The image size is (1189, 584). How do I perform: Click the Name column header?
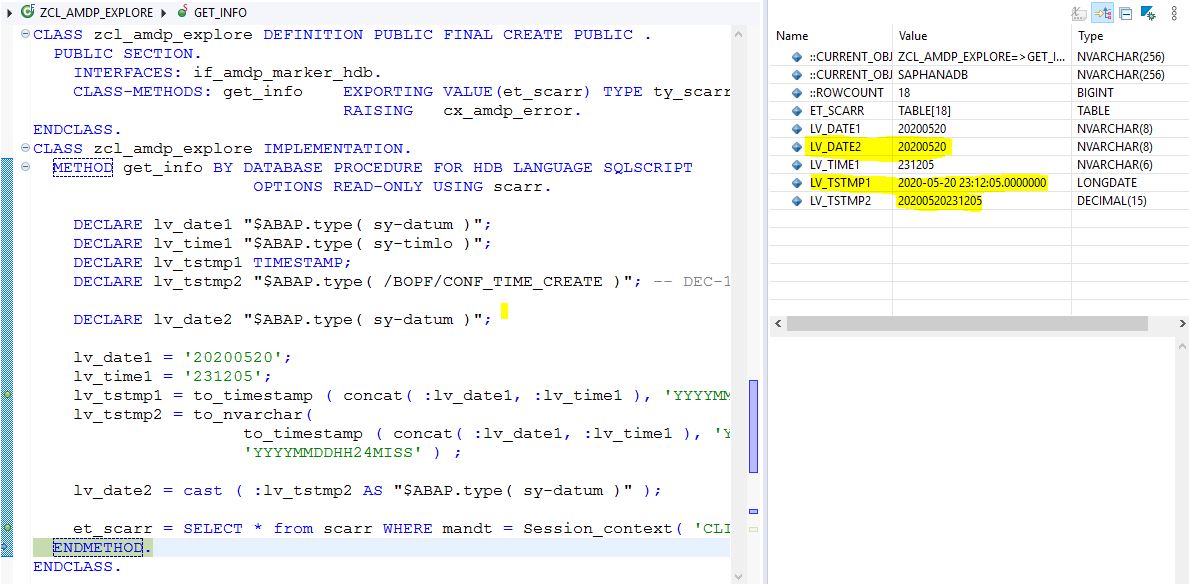(792, 36)
